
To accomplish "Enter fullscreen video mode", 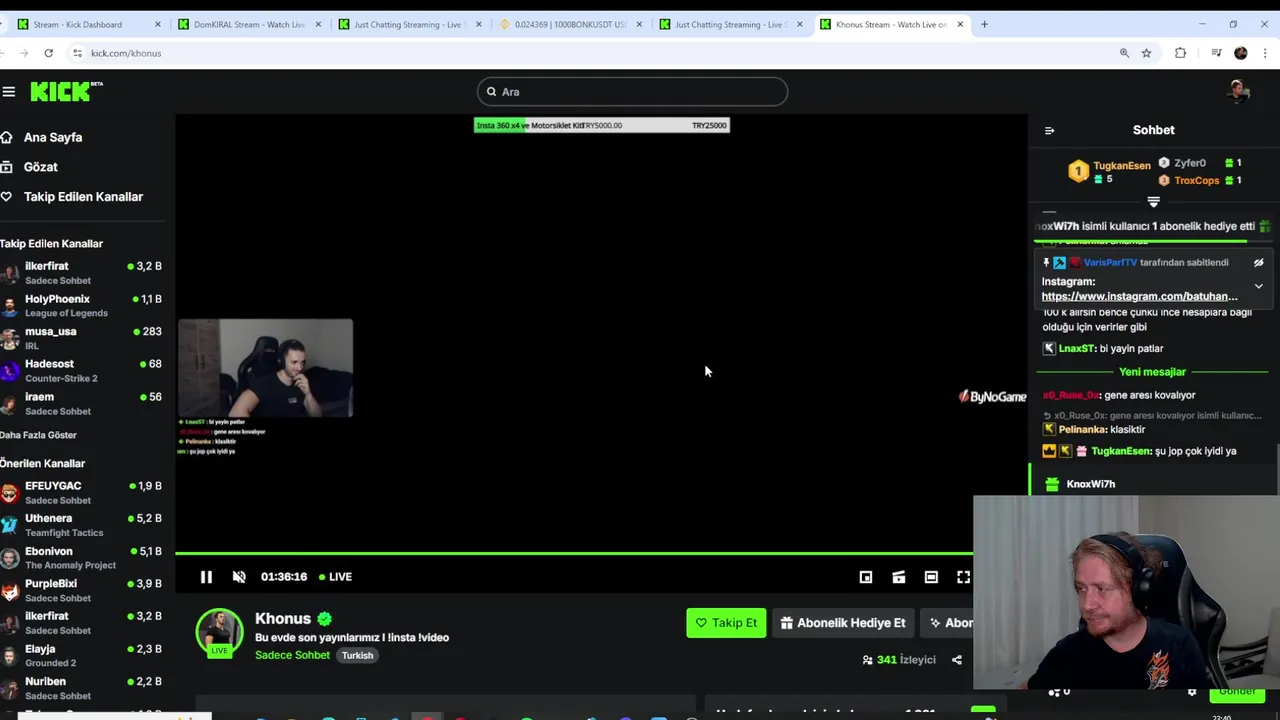I will (x=963, y=577).
